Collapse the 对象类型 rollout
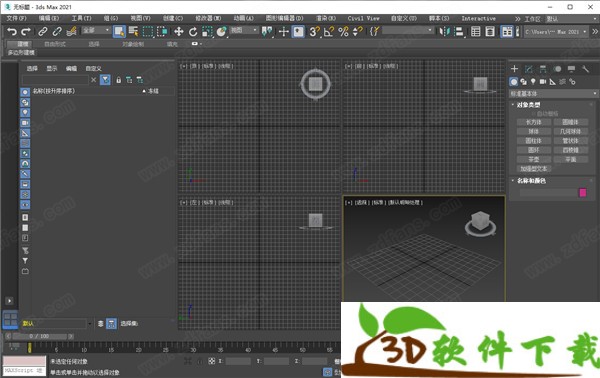 (528, 105)
